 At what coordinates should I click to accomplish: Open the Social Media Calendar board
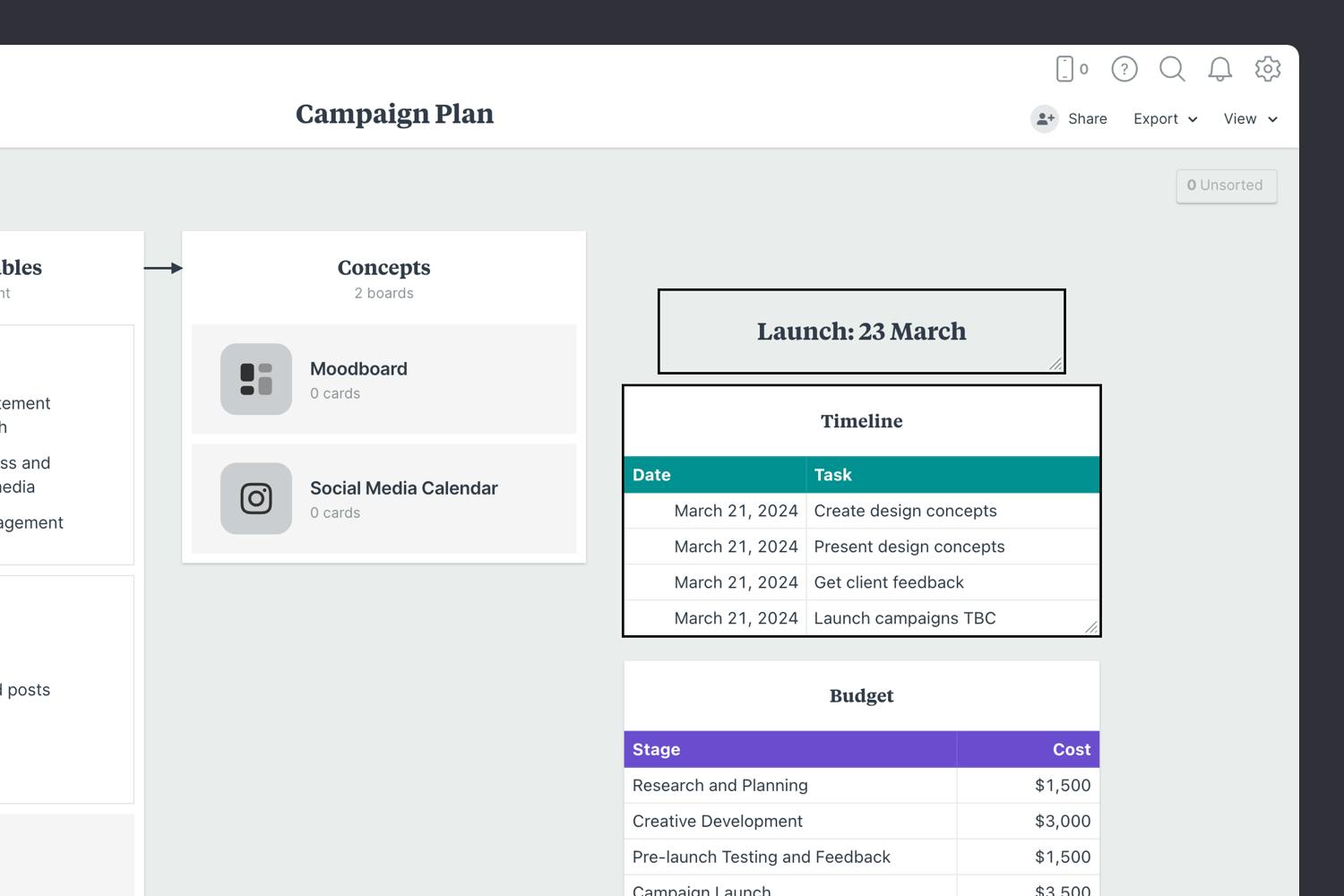[403, 488]
